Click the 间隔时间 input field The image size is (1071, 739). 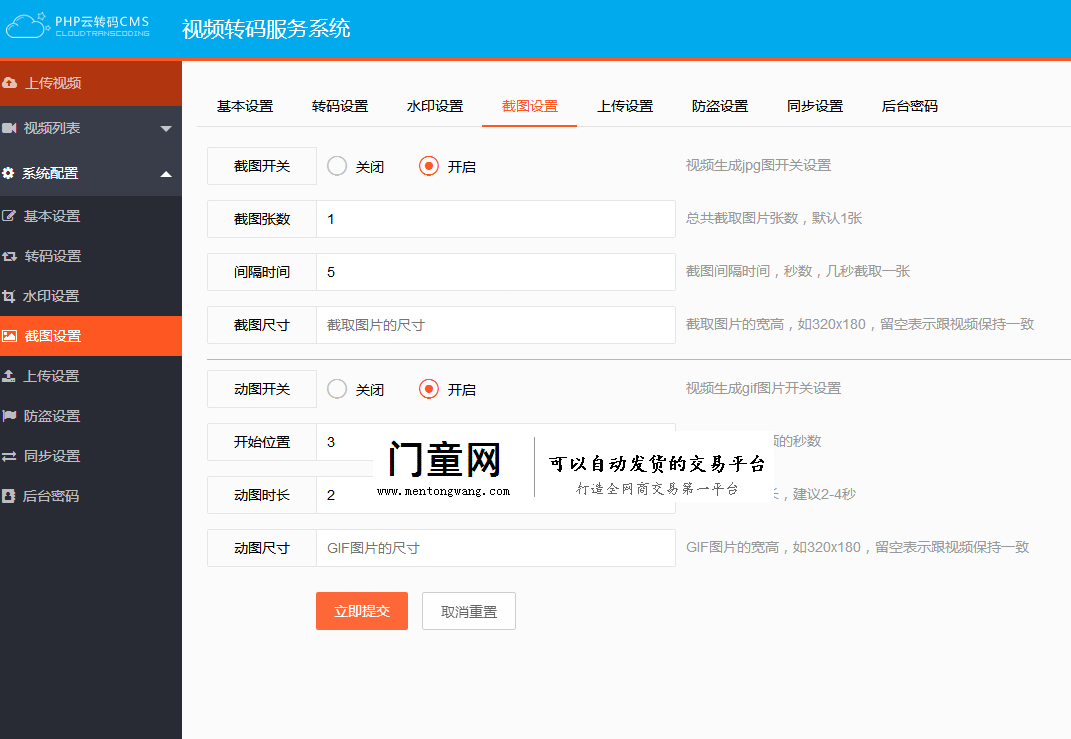(x=495, y=272)
